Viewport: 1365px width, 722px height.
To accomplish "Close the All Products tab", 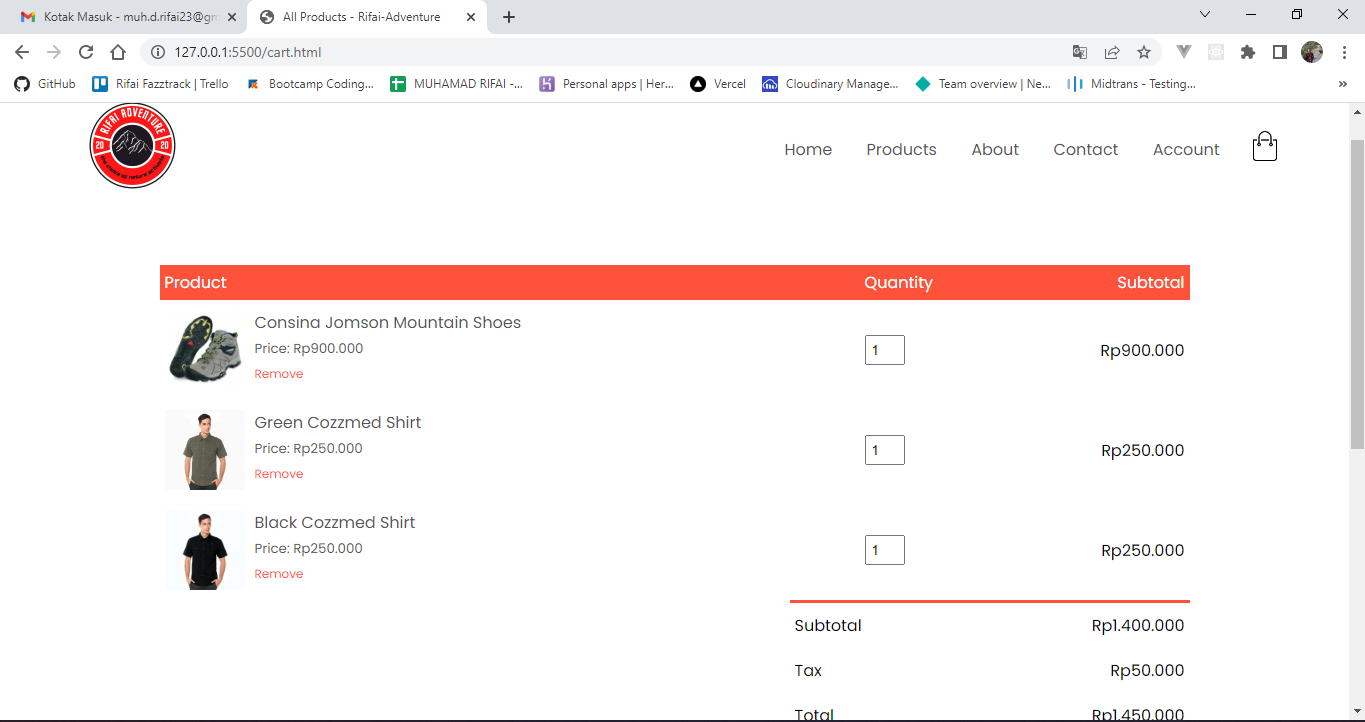I will point(471,17).
